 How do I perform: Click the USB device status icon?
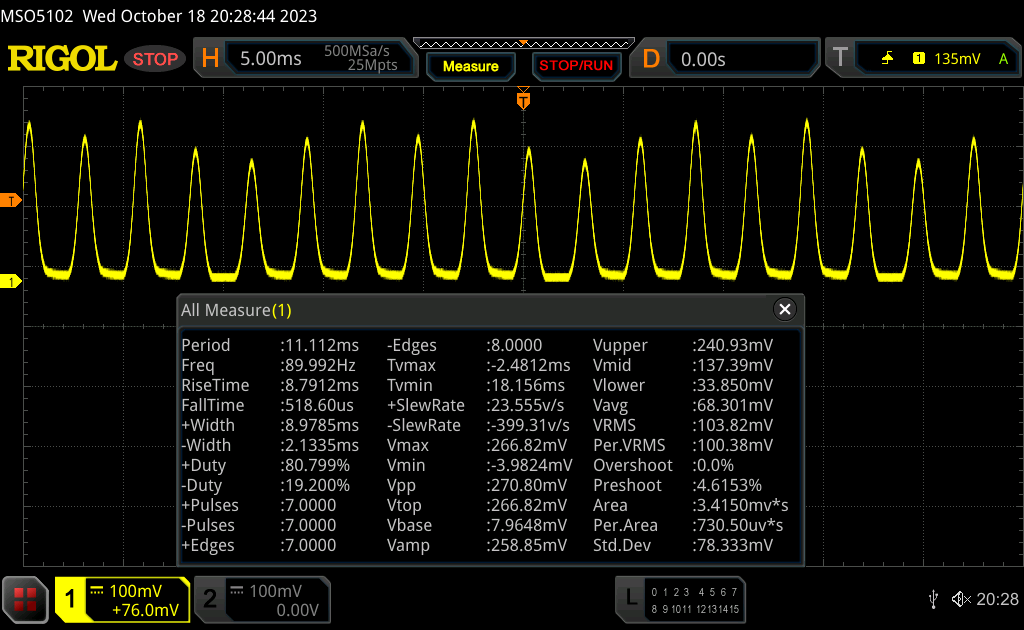point(933,599)
